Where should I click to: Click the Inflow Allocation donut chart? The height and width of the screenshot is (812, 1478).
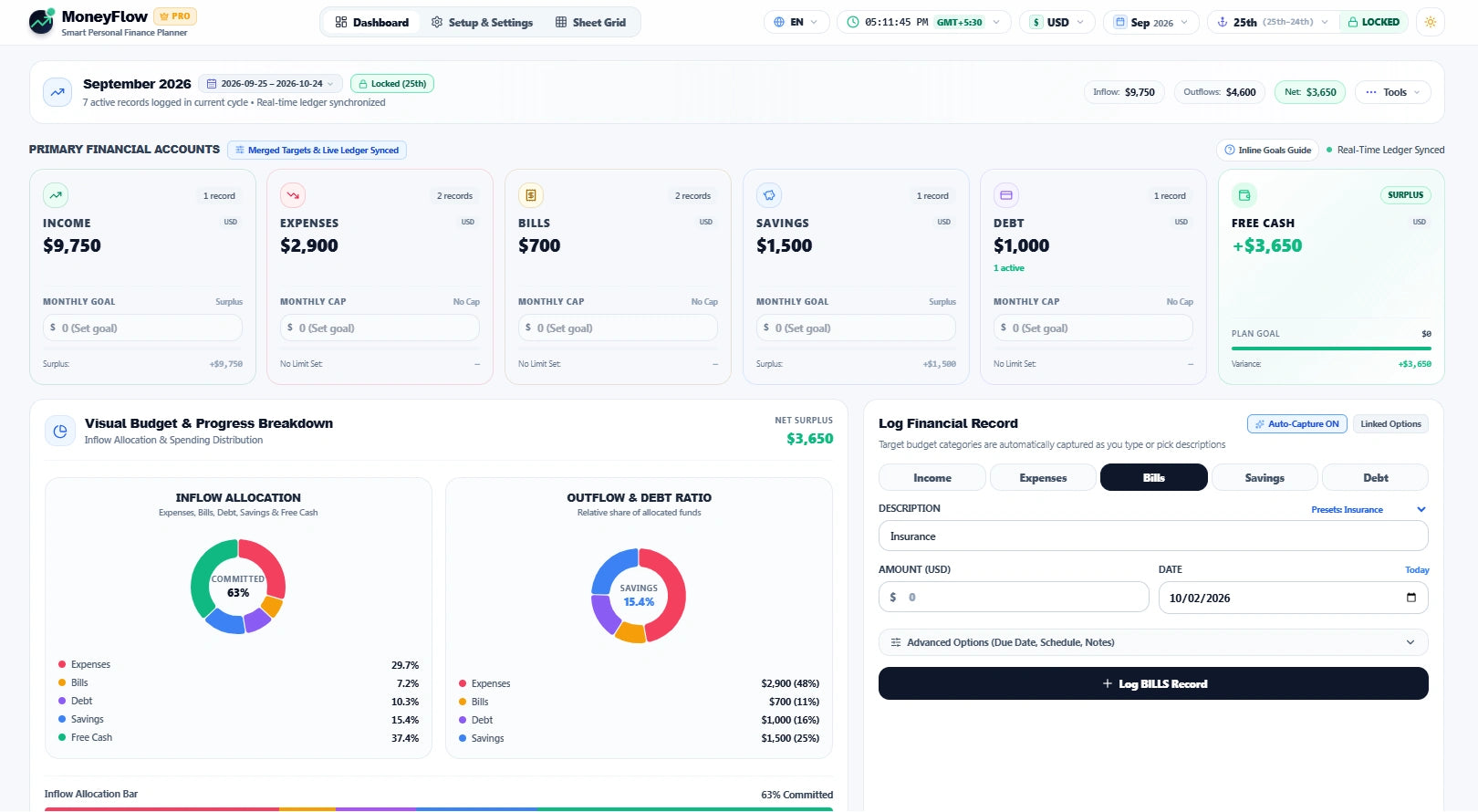(238, 586)
